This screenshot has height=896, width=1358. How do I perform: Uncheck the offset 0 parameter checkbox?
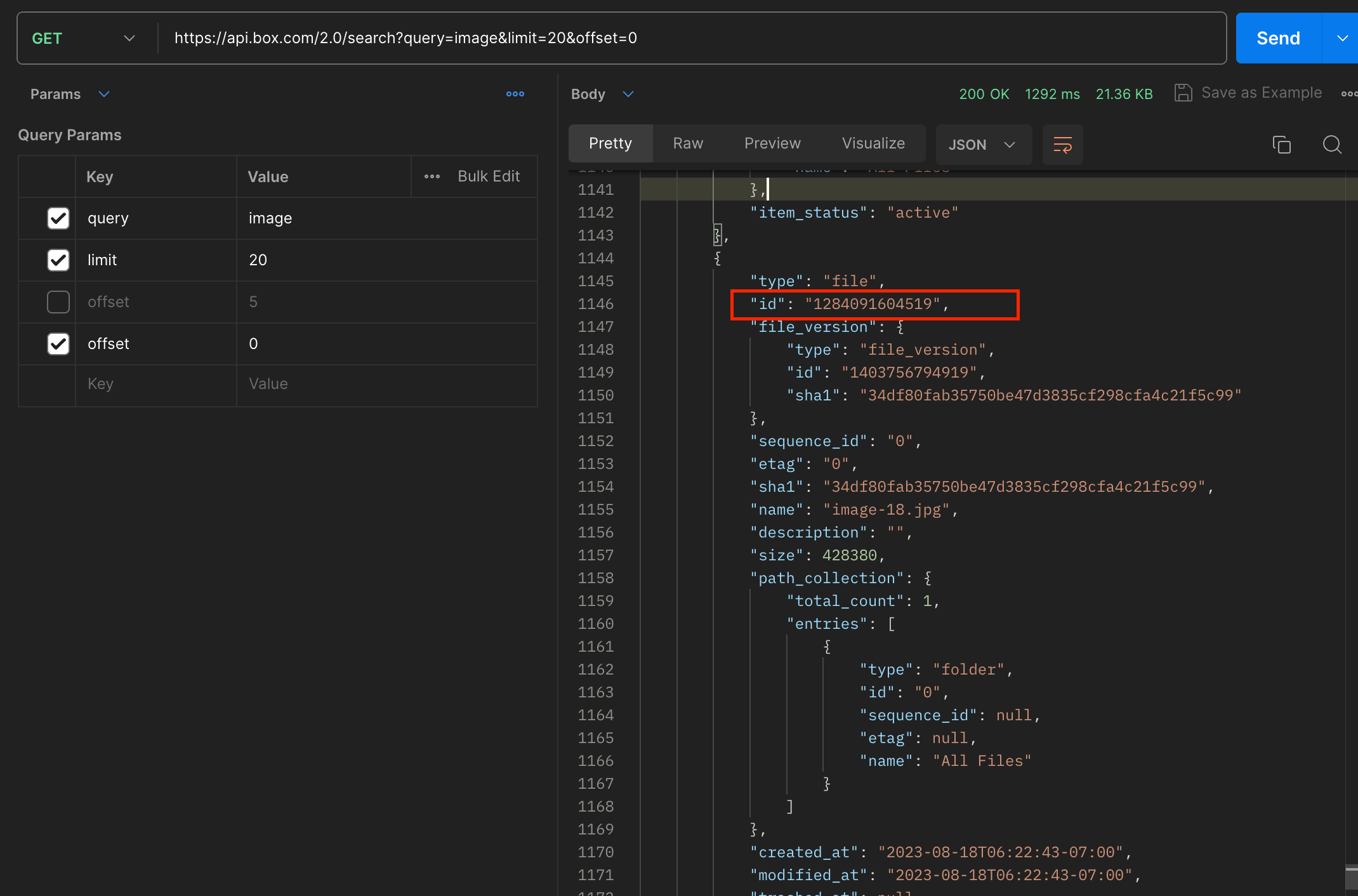(58, 344)
